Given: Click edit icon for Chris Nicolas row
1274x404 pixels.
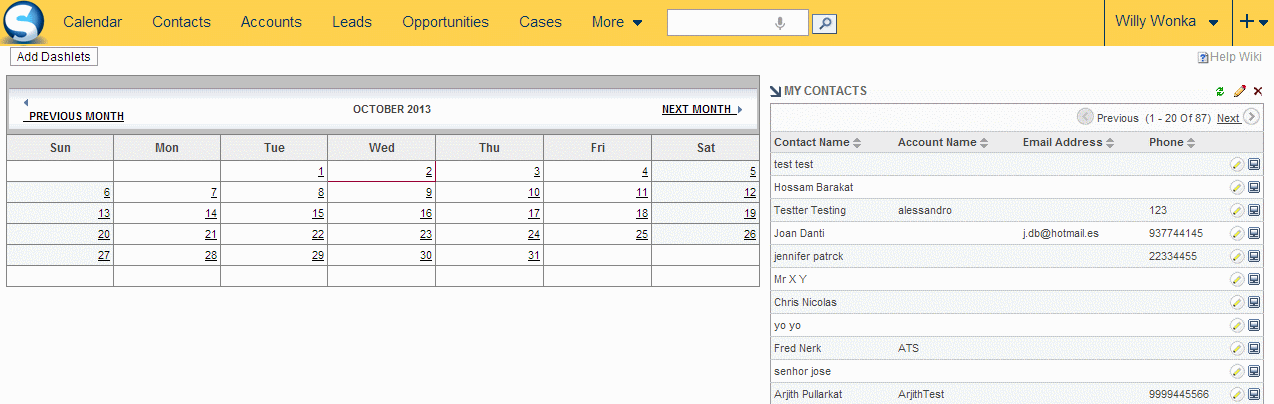Looking at the screenshot, I should point(1237,302).
